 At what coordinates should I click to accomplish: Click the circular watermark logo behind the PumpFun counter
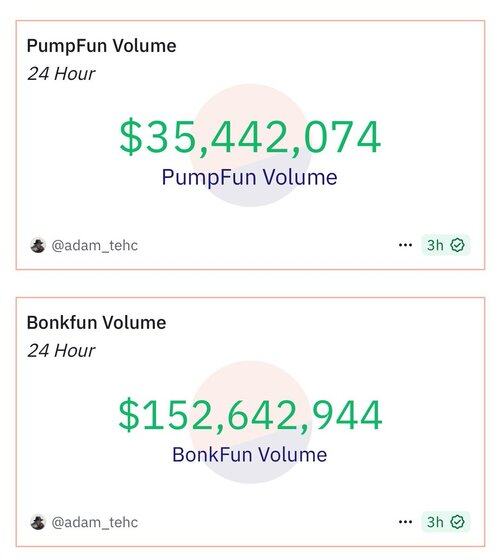pos(250,145)
